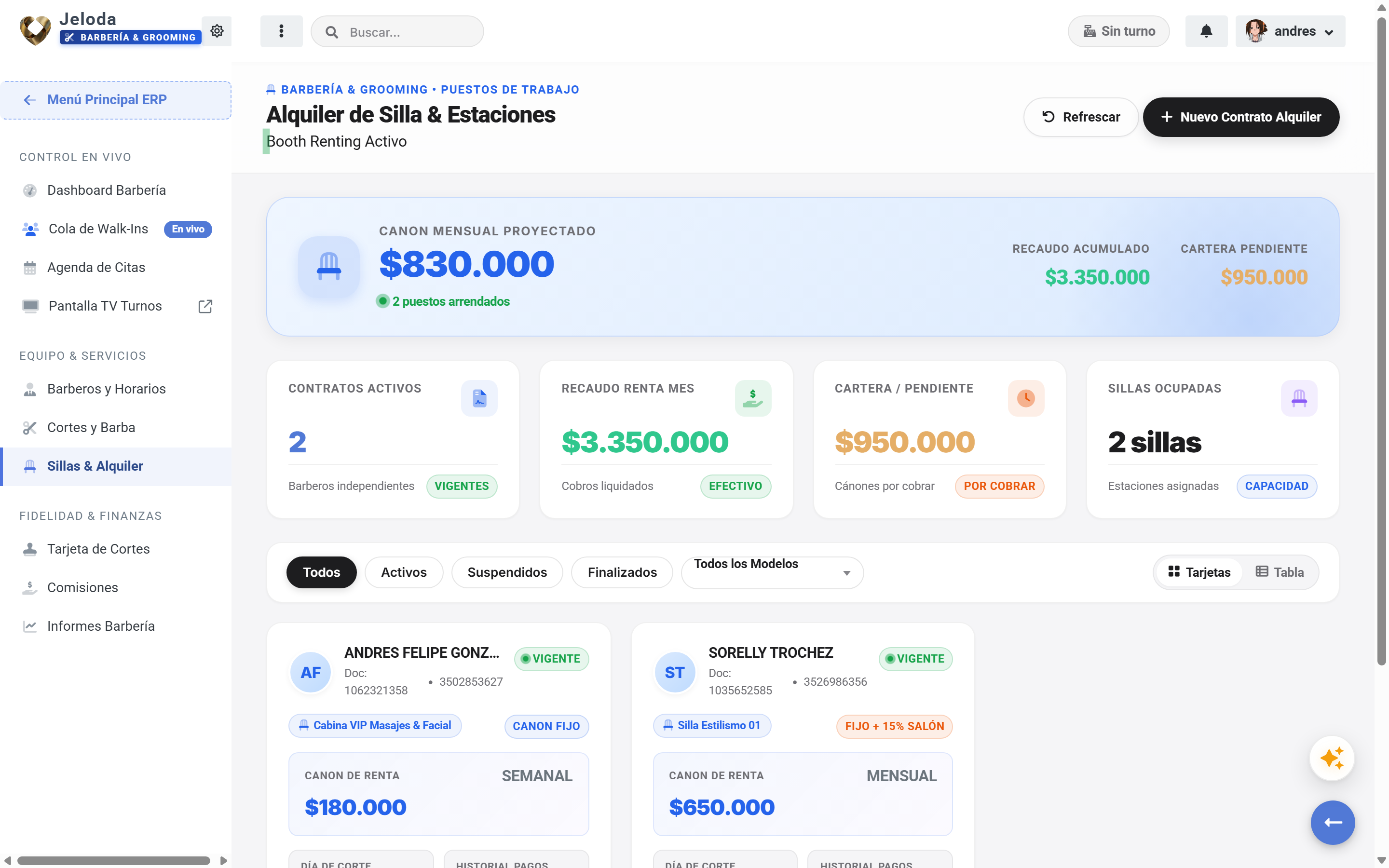Viewport: 1389px width, 868px height.
Task: Switch to Tabla table view
Action: tap(1280, 572)
